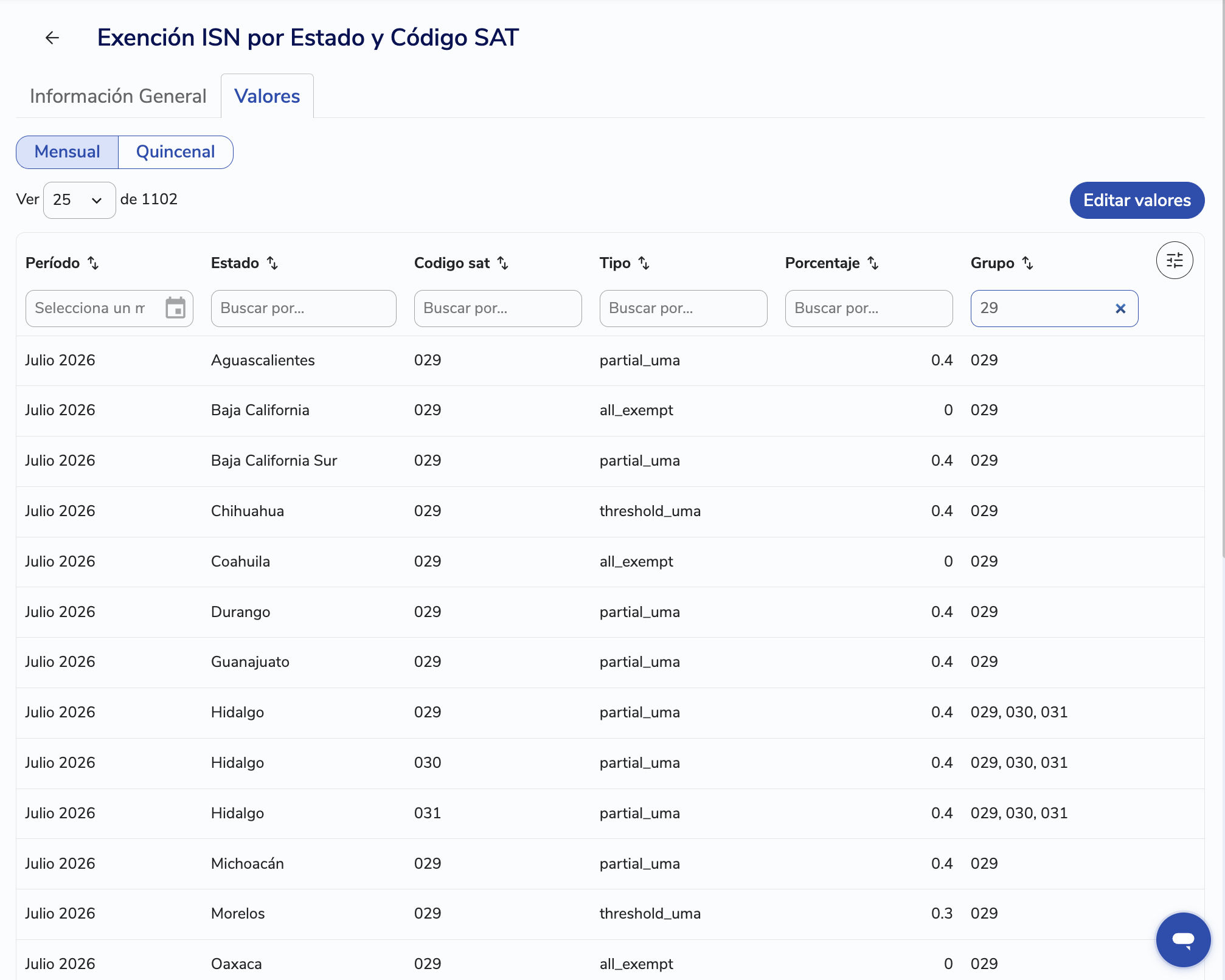Focus the Tipo search field

[x=683, y=308]
